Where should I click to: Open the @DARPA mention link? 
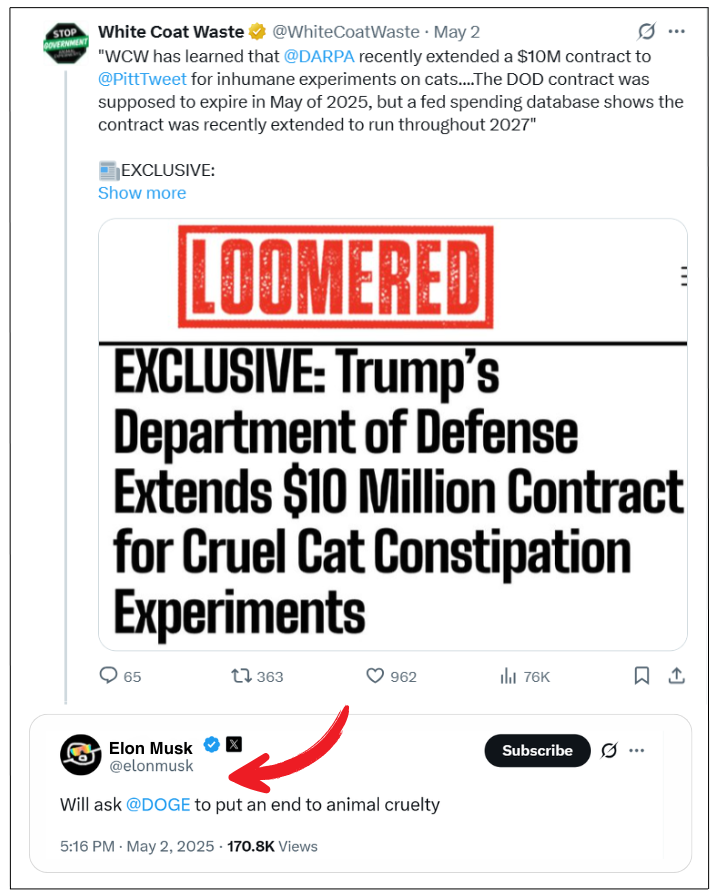click(329, 59)
